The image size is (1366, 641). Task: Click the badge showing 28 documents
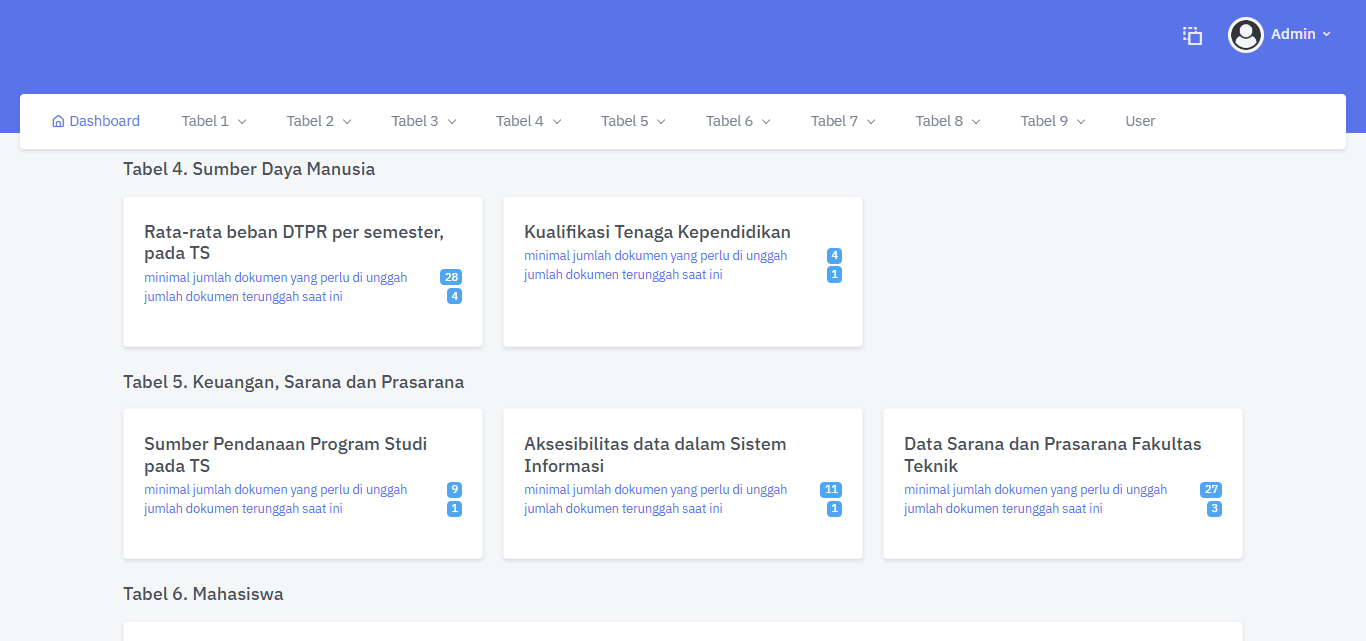point(451,278)
